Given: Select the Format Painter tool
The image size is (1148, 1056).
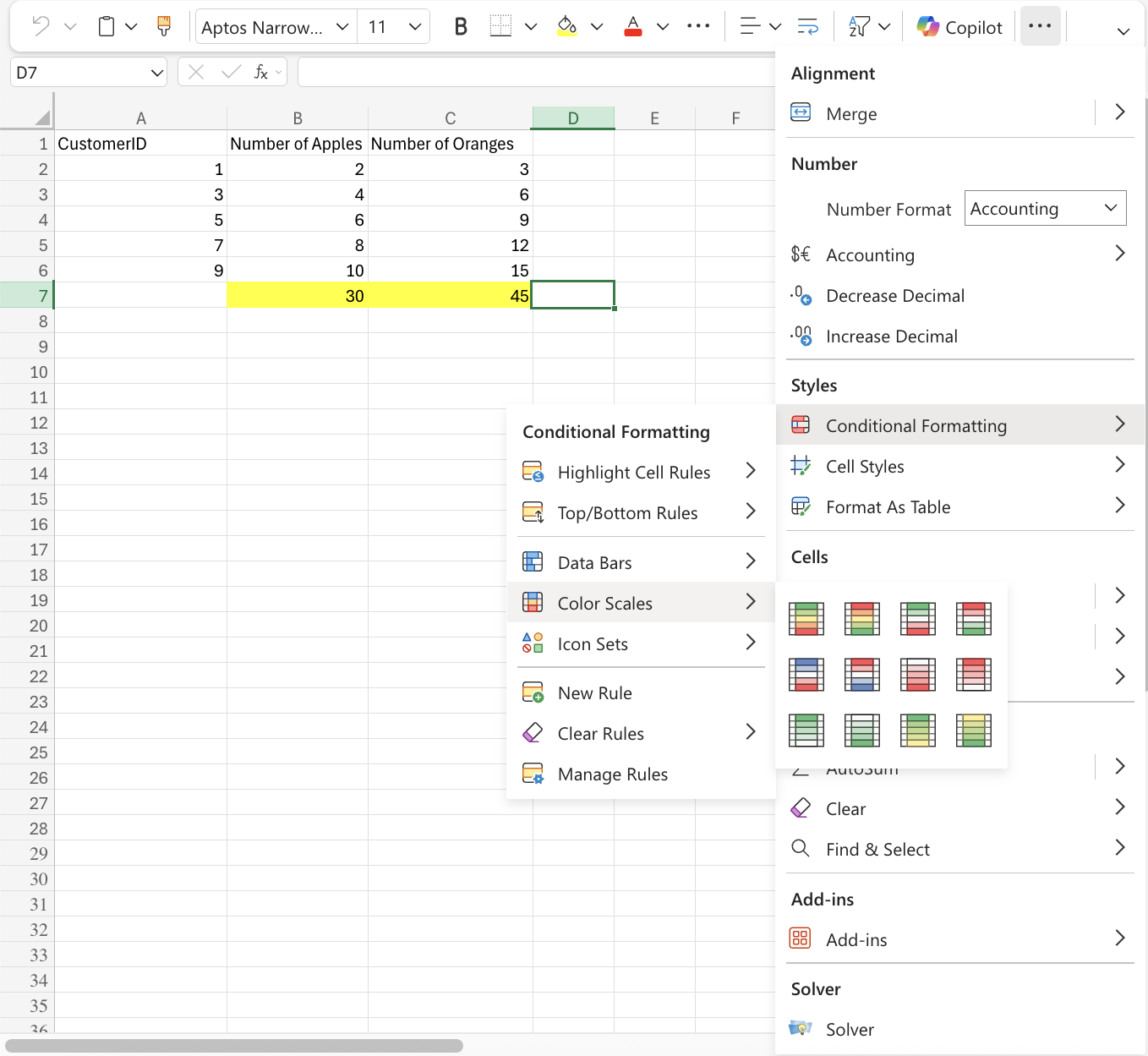Looking at the screenshot, I should 163,26.
